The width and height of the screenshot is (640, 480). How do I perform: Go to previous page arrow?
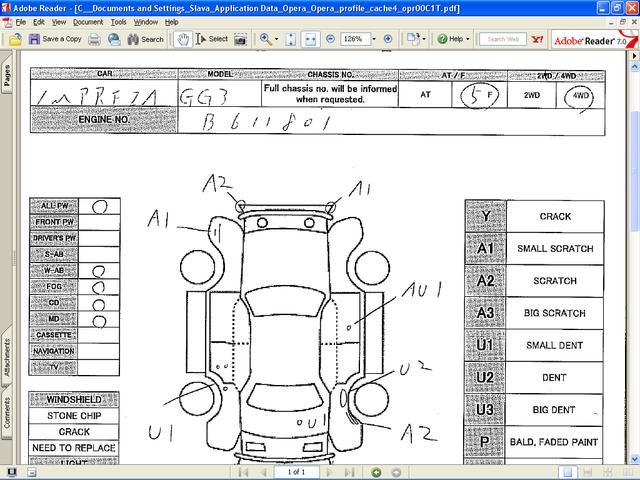264,472
